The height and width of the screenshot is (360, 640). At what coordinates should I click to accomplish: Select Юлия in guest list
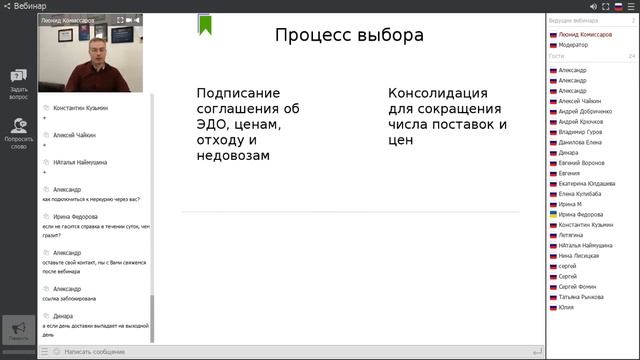pyautogui.click(x=566, y=307)
